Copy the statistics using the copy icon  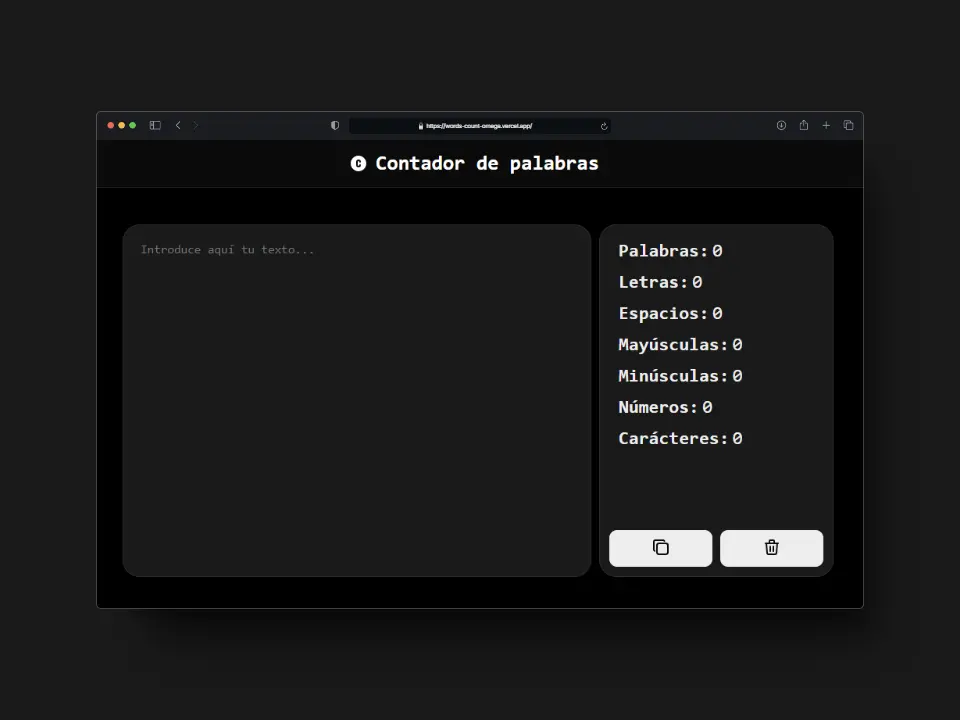point(660,548)
